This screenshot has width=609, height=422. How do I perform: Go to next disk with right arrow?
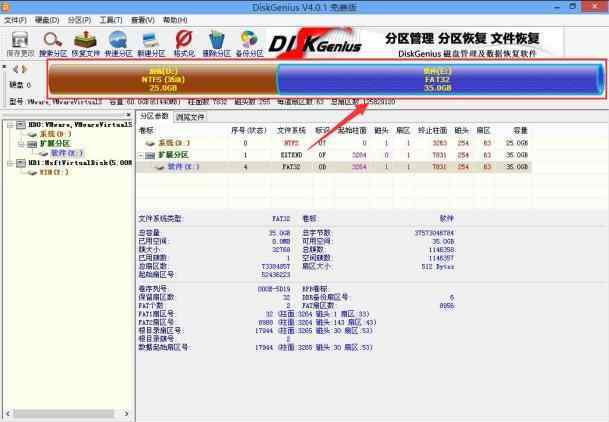click(x=24, y=69)
